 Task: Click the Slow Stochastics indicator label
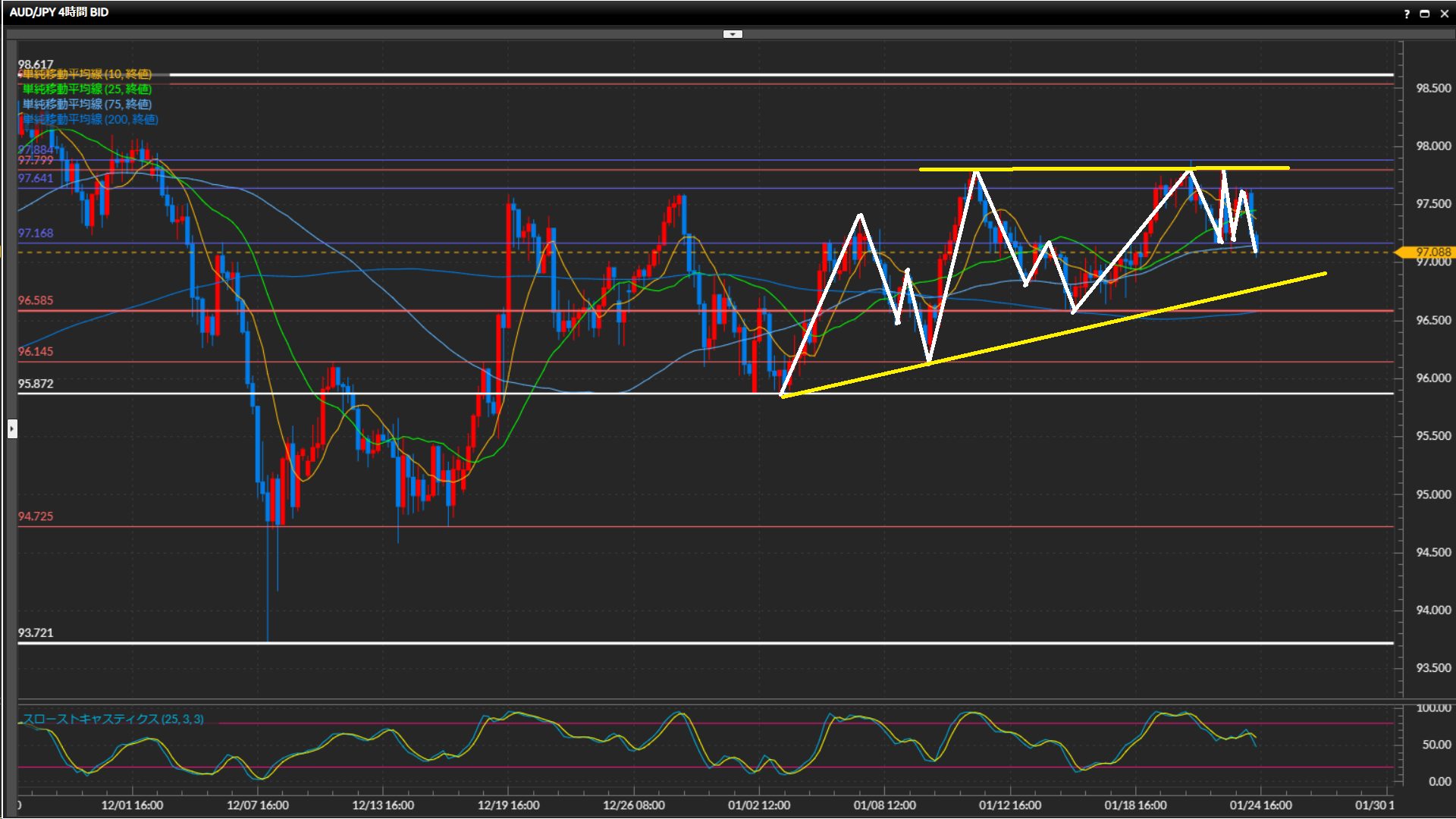(112, 719)
